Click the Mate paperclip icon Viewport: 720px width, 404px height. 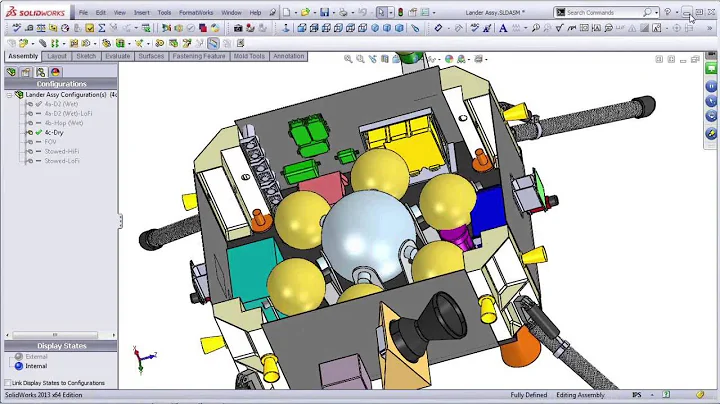(42, 43)
